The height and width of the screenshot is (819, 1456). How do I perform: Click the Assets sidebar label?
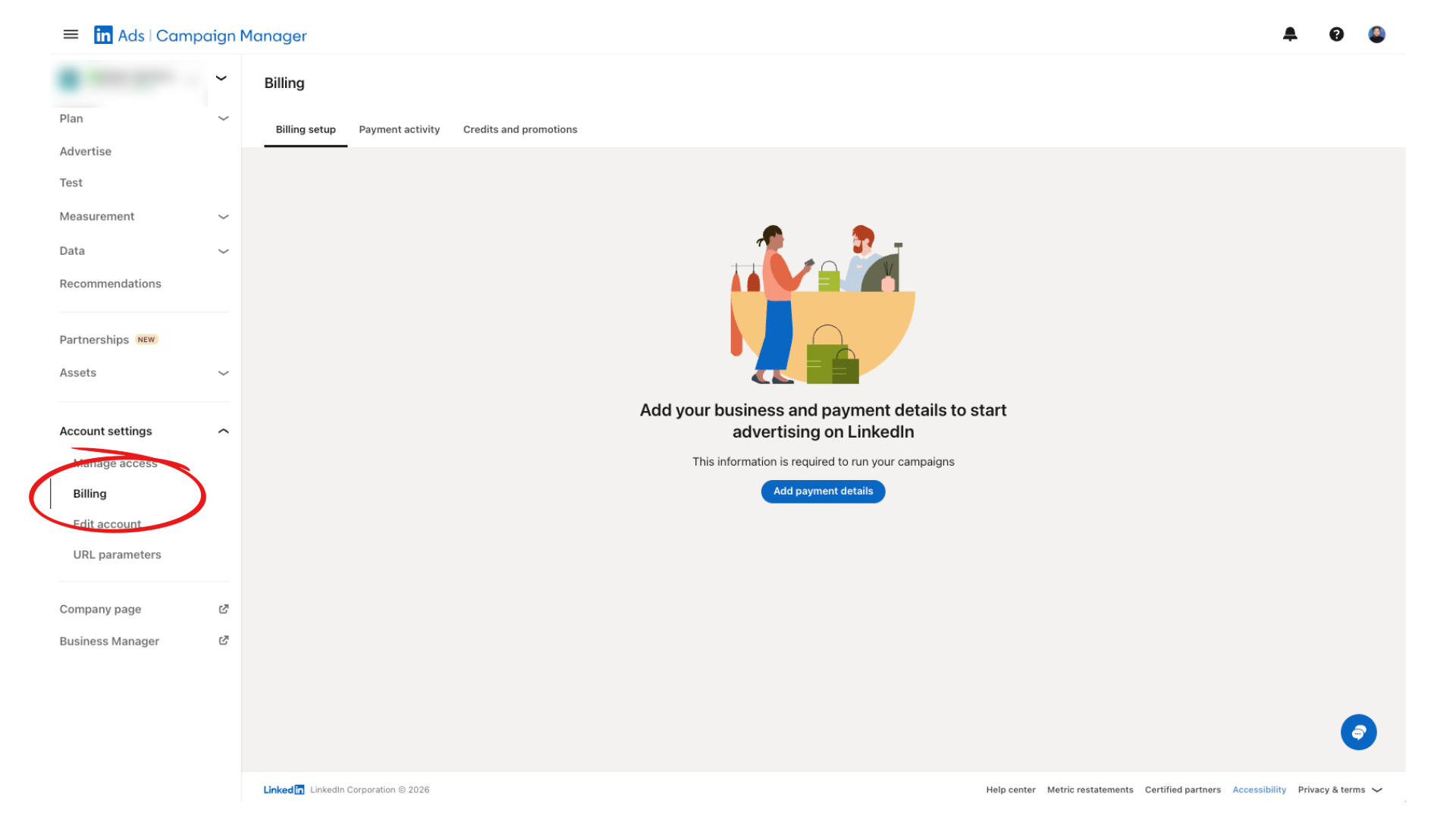pos(78,373)
